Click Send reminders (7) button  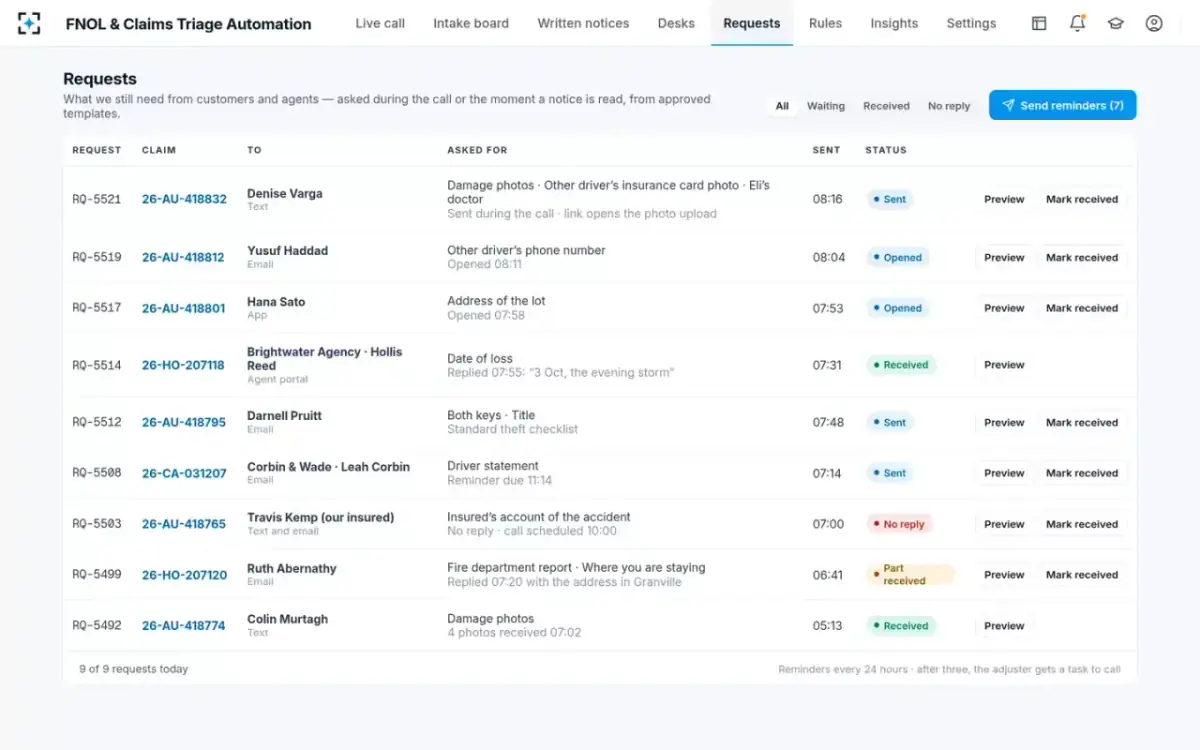tap(1062, 105)
